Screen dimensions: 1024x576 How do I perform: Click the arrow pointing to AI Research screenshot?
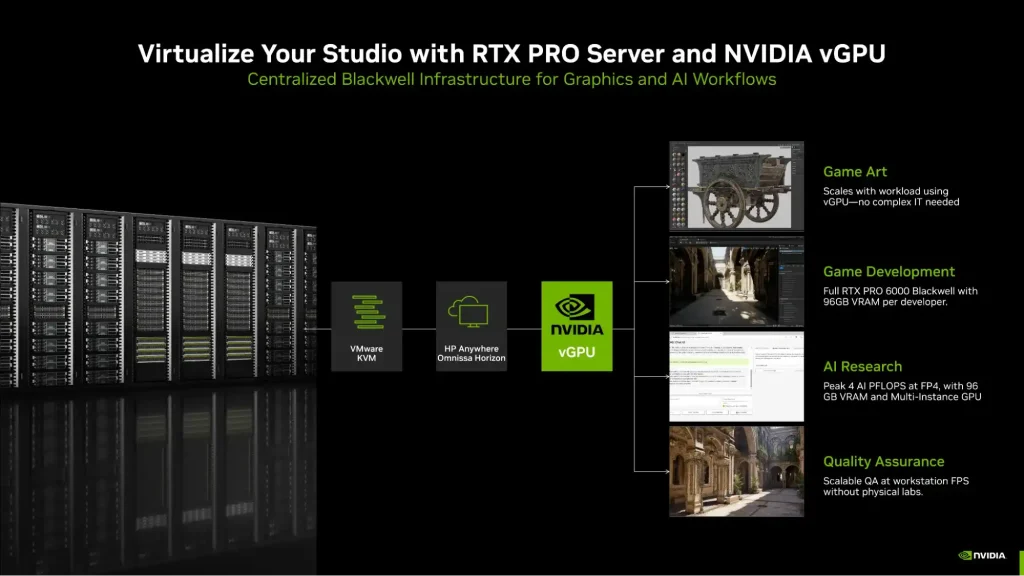pos(662,377)
